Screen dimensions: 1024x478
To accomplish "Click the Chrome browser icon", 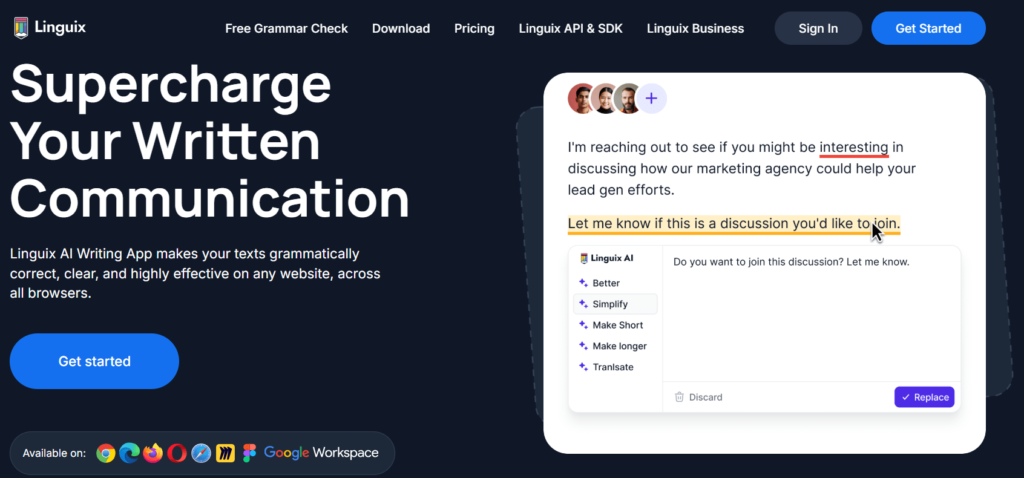I will tap(105, 453).
